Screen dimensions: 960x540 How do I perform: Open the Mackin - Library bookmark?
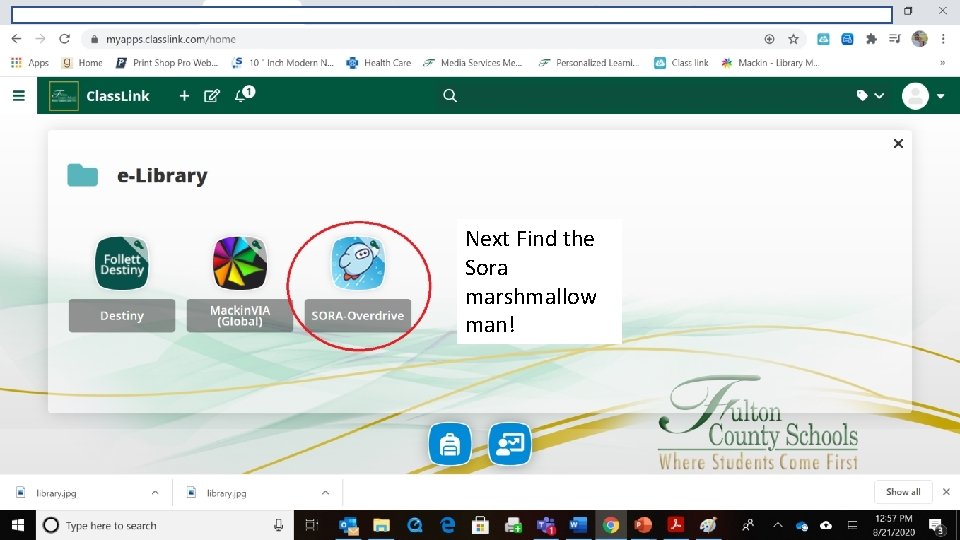[x=770, y=62]
